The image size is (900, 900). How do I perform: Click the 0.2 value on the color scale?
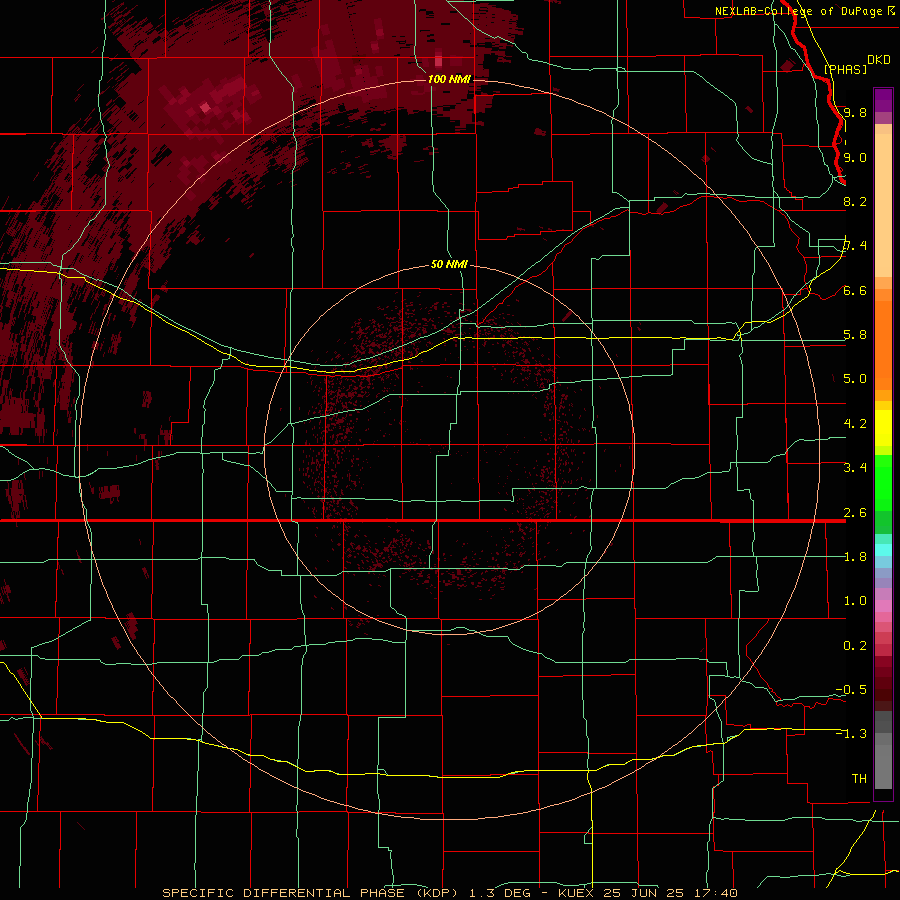(855, 646)
